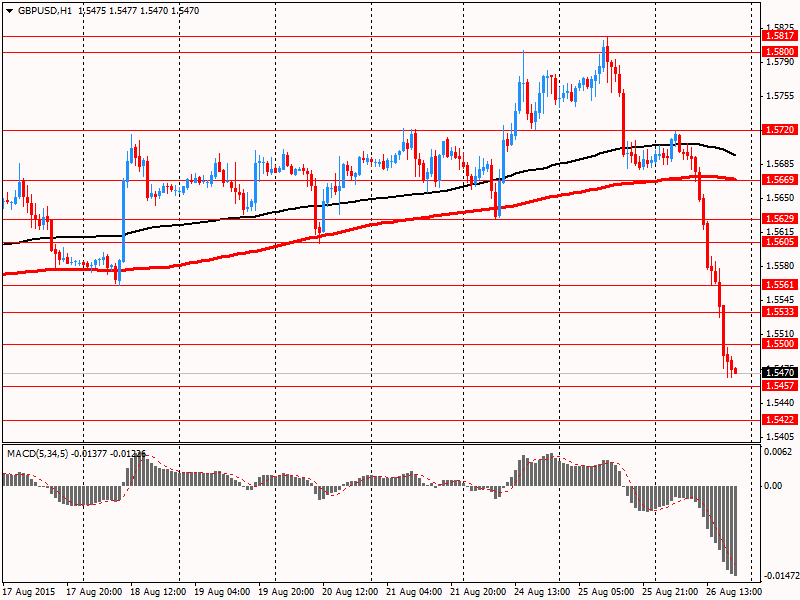
Task: Click the 1.5545 price axis tick
Action: pyautogui.click(x=780, y=299)
